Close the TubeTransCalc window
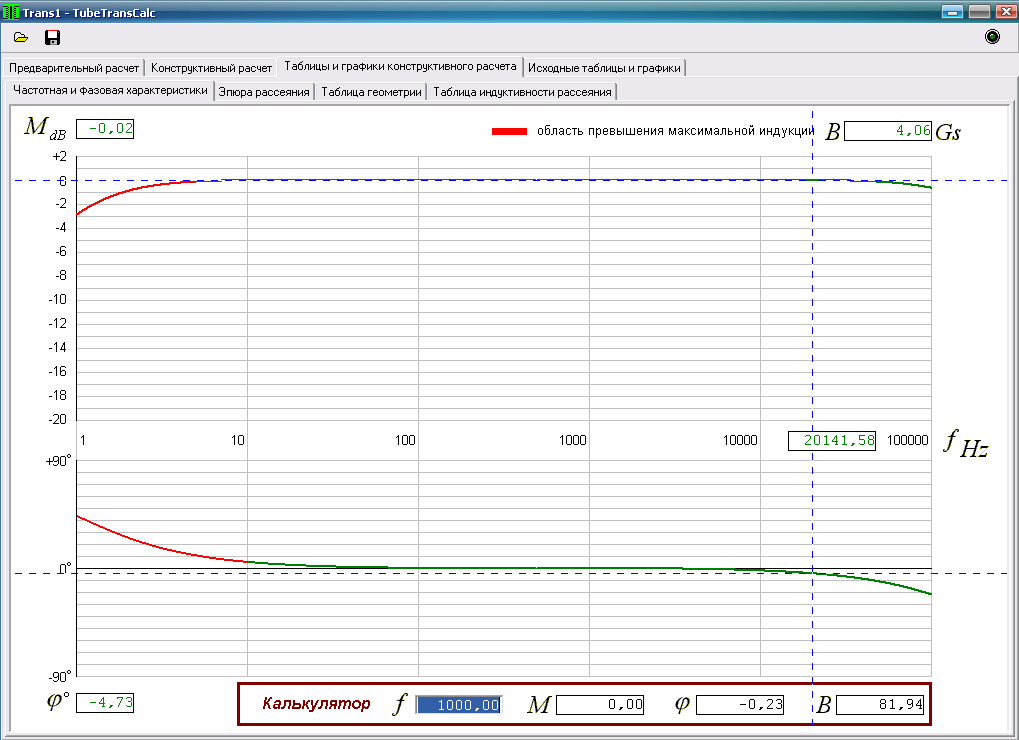 click(x=1005, y=12)
